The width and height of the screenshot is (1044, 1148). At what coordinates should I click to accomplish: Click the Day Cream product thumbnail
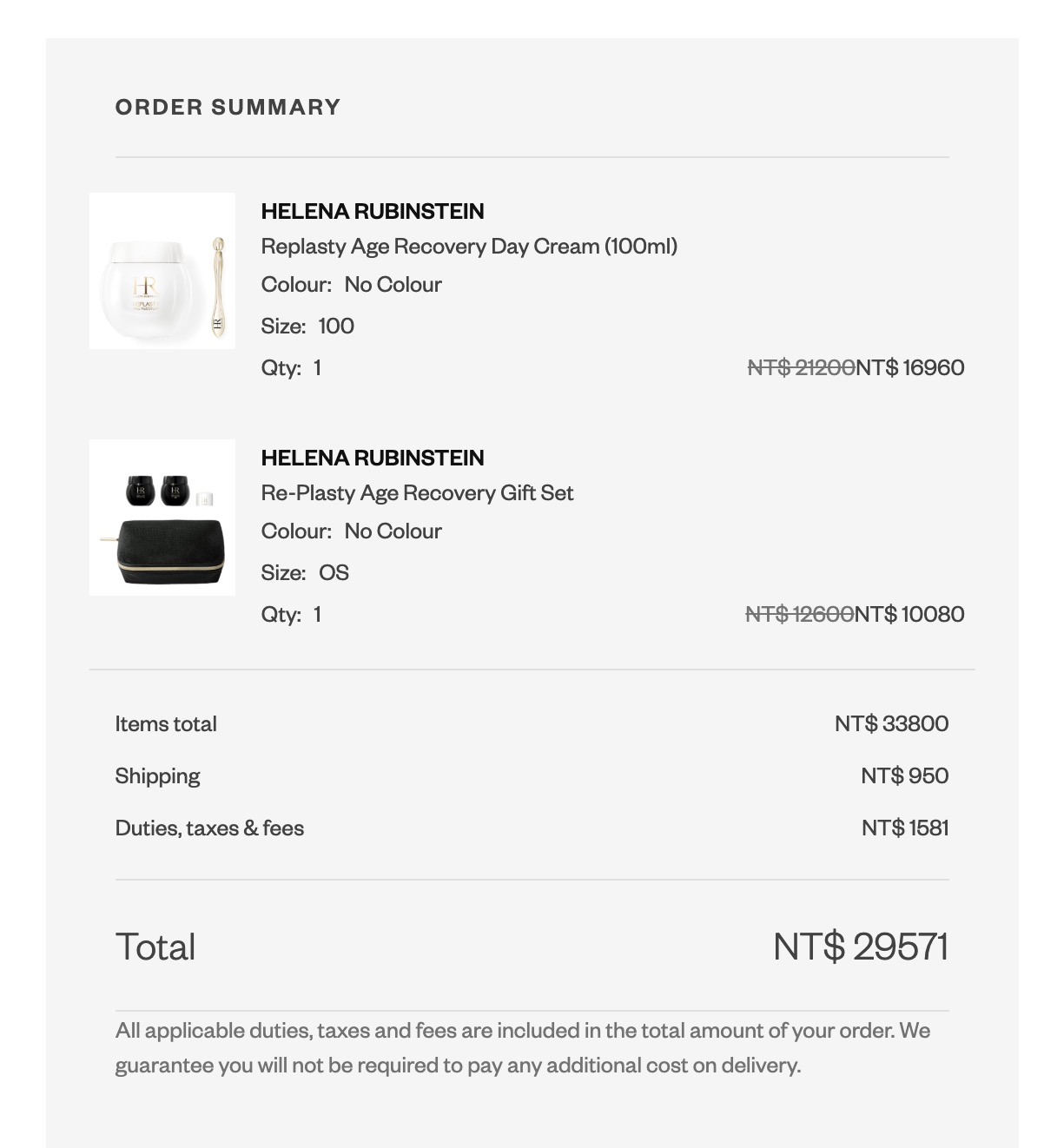tap(162, 271)
